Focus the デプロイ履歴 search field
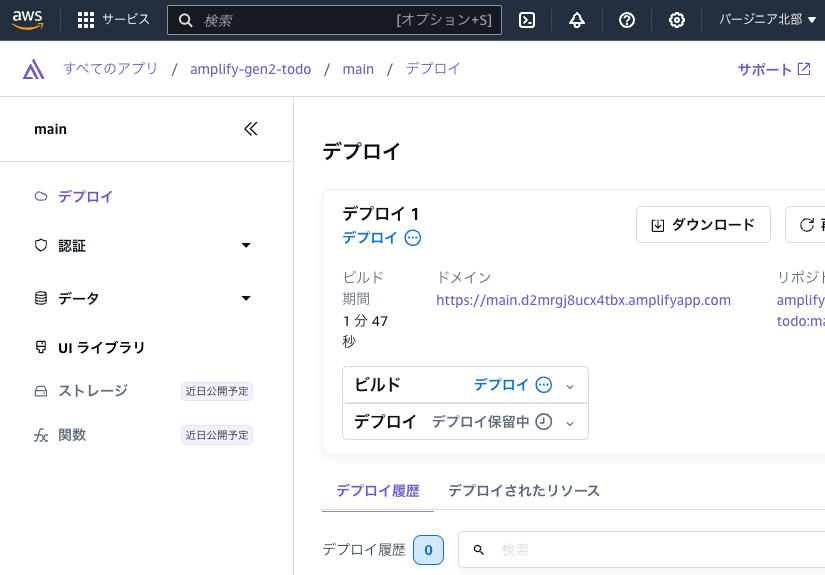825x575 pixels. (641, 550)
